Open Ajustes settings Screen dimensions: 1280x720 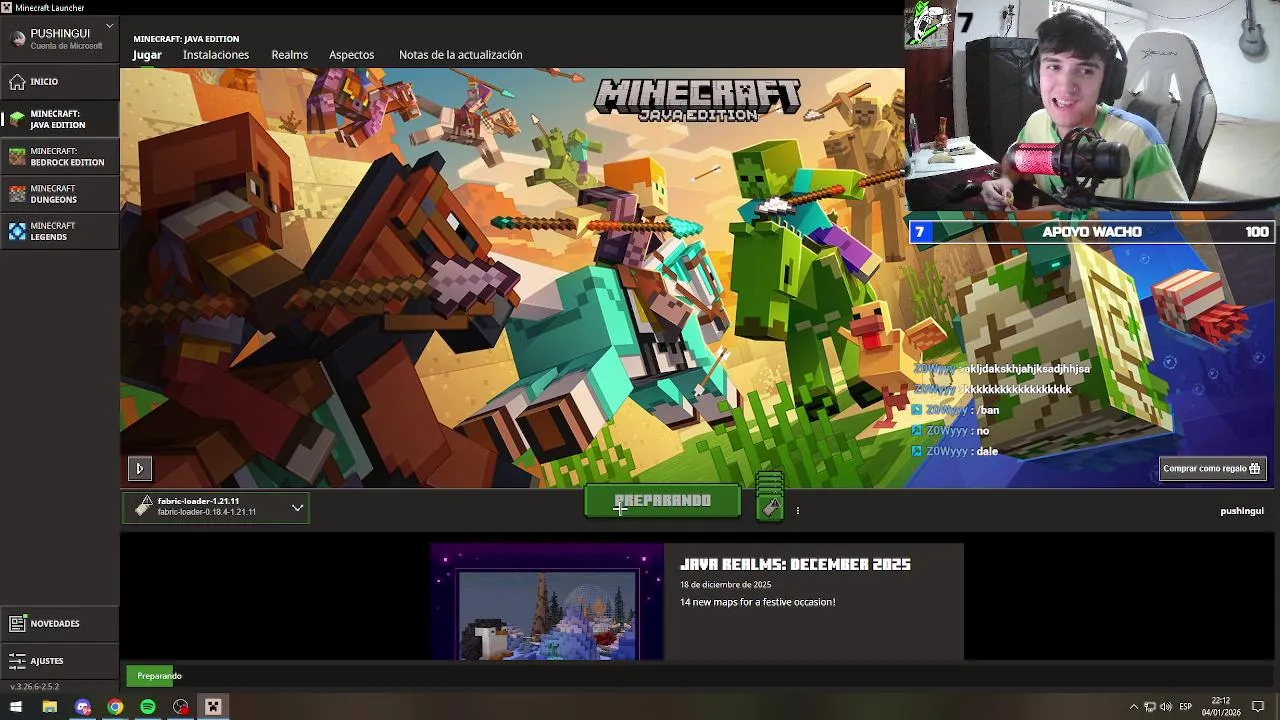click(59, 661)
